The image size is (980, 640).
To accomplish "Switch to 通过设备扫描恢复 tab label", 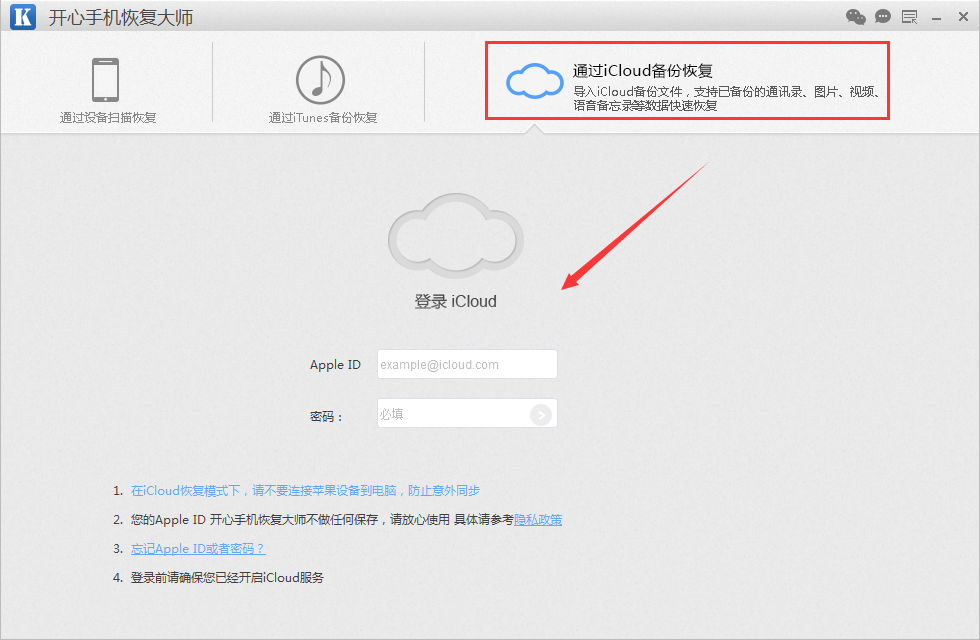I will click(x=108, y=118).
